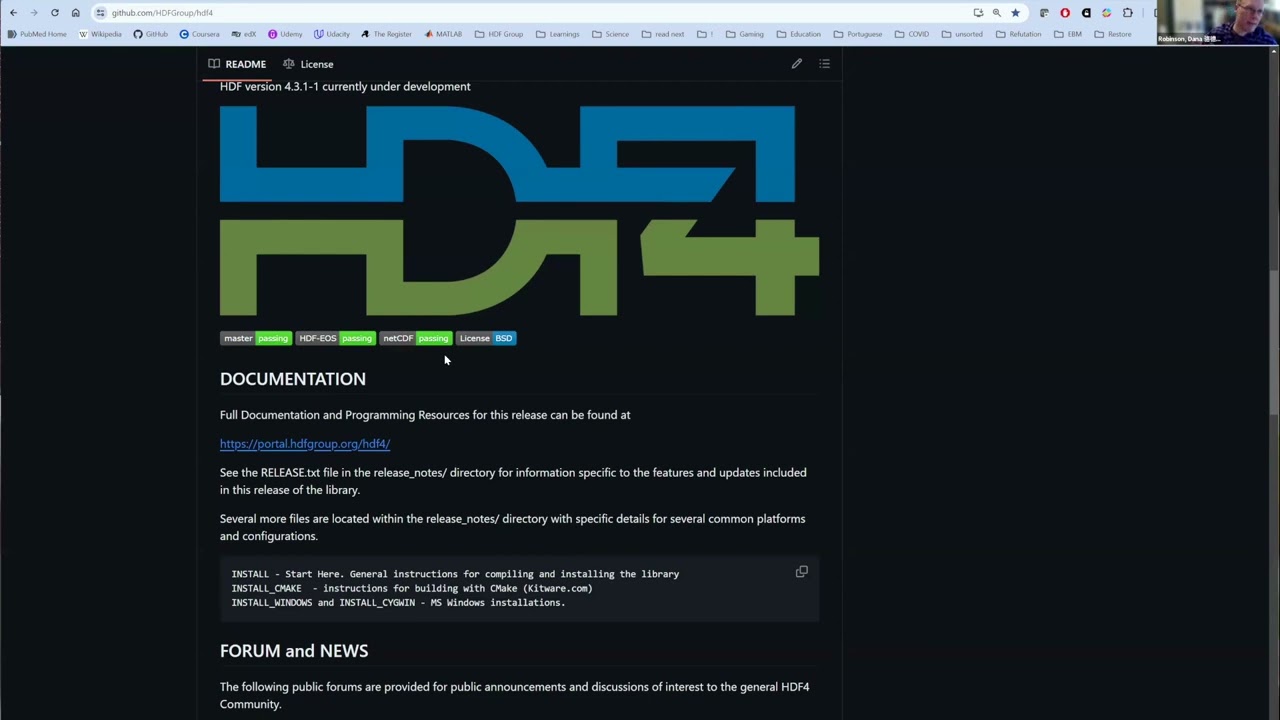The height and width of the screenshot is (720, 1280).
Task: Switch to the README tab
Action: (237, 64)
